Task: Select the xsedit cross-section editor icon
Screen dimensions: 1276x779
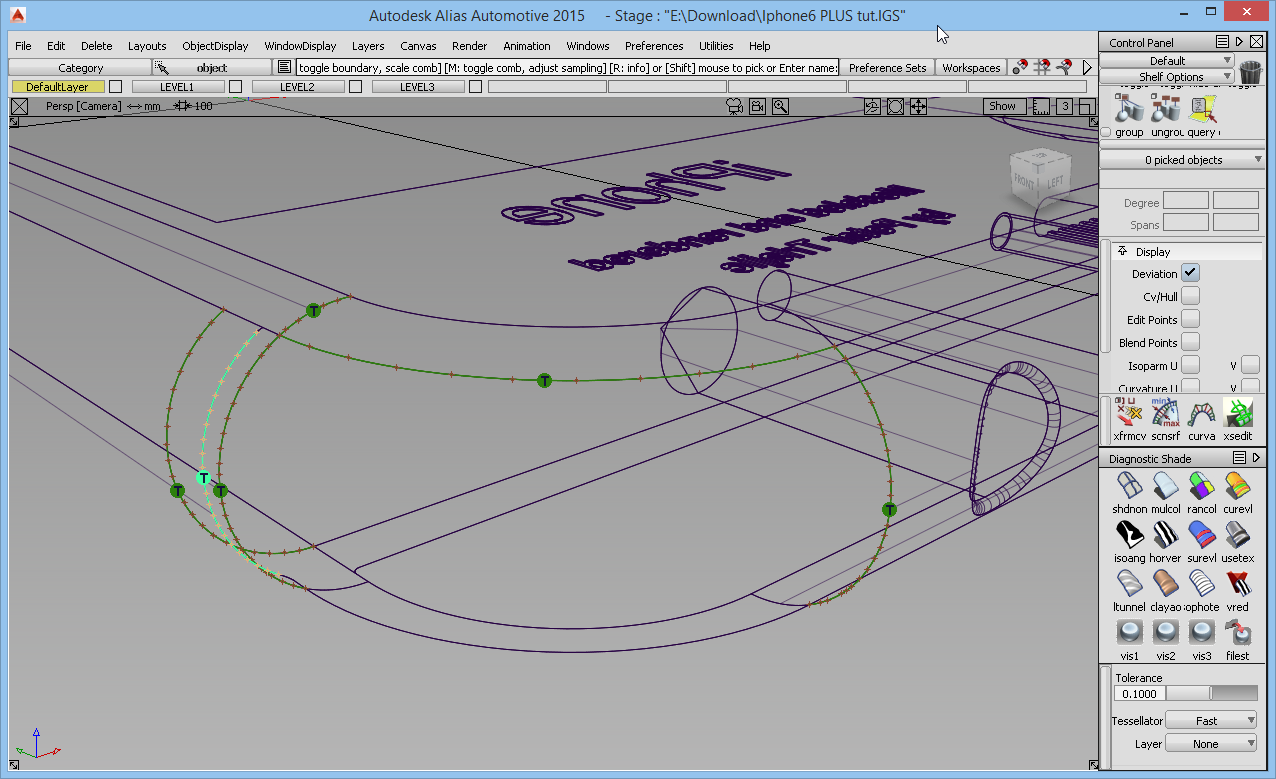Action: pos(1238,413)
